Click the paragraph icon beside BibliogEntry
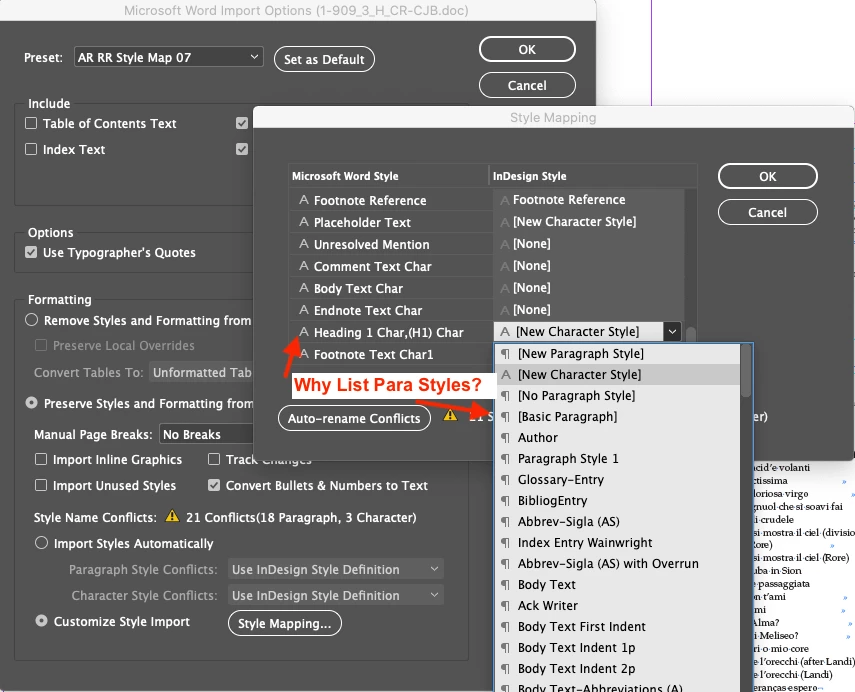The height and width of the screenshot is (692, 855). click(x=505, y=501)
